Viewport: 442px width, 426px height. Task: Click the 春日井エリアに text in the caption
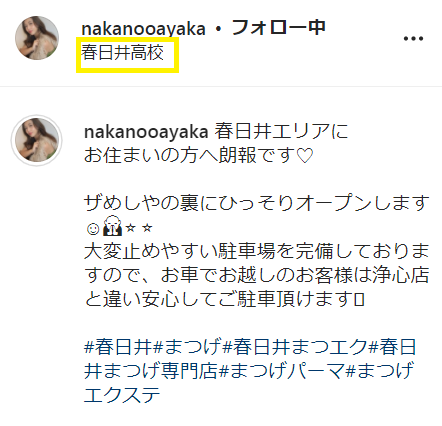pyautogui.click(x=281, y=132)
